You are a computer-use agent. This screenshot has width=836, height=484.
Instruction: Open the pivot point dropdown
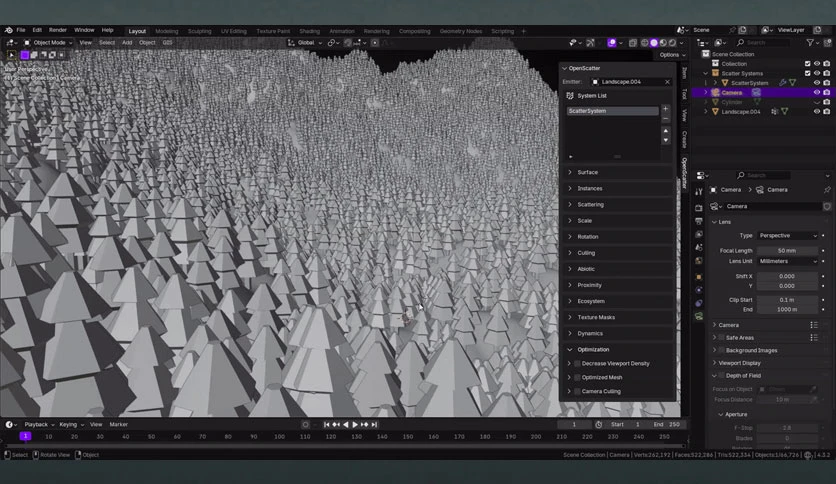pyautogui.click(x=333, y=43)
